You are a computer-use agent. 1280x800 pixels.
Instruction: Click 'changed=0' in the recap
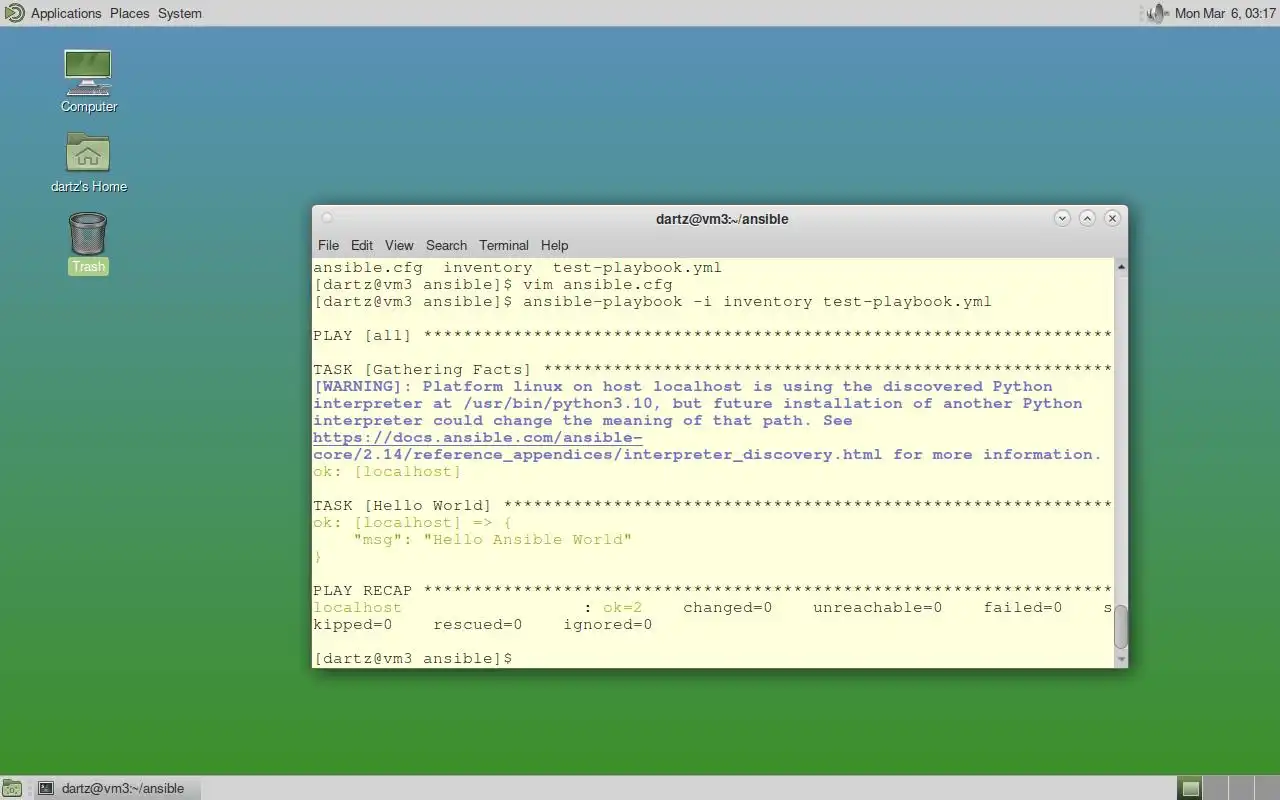tap(727, 607)
